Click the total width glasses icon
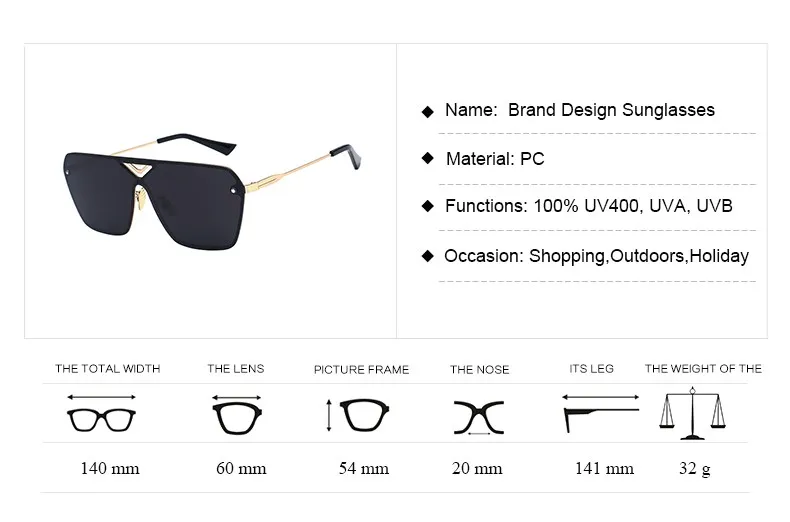 coord(101,414)
